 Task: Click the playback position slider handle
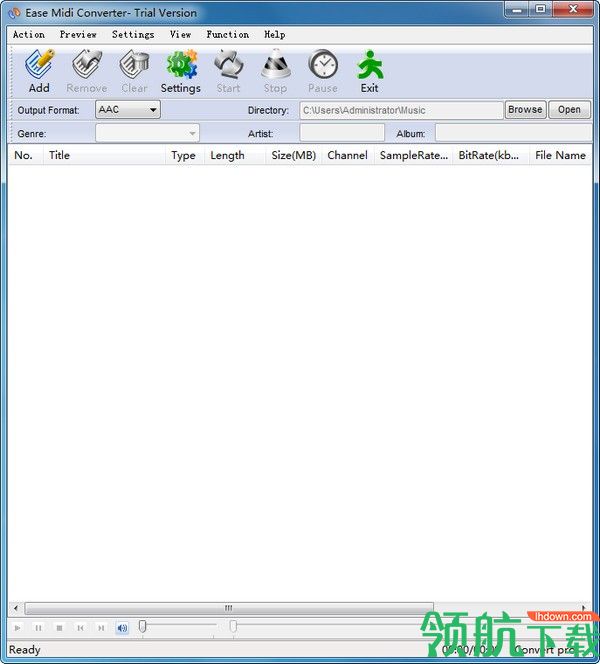tap(233, 626)
